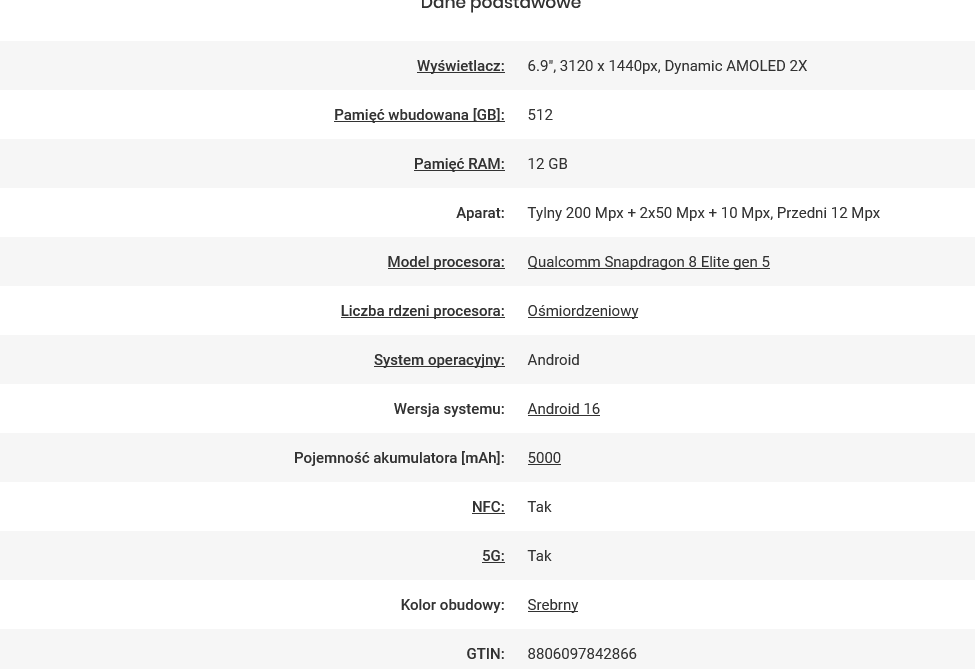Click the NFC label link
975x669 pixels.
488,507
